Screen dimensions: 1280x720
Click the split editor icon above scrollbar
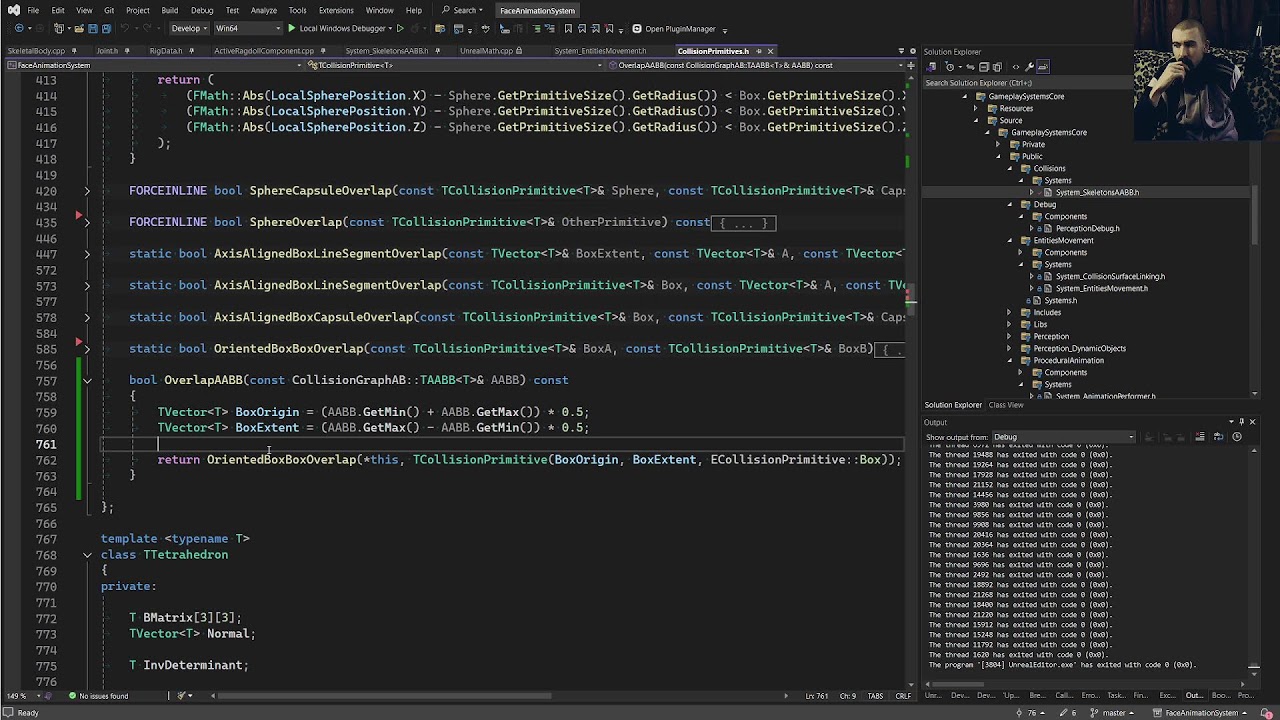911,65
